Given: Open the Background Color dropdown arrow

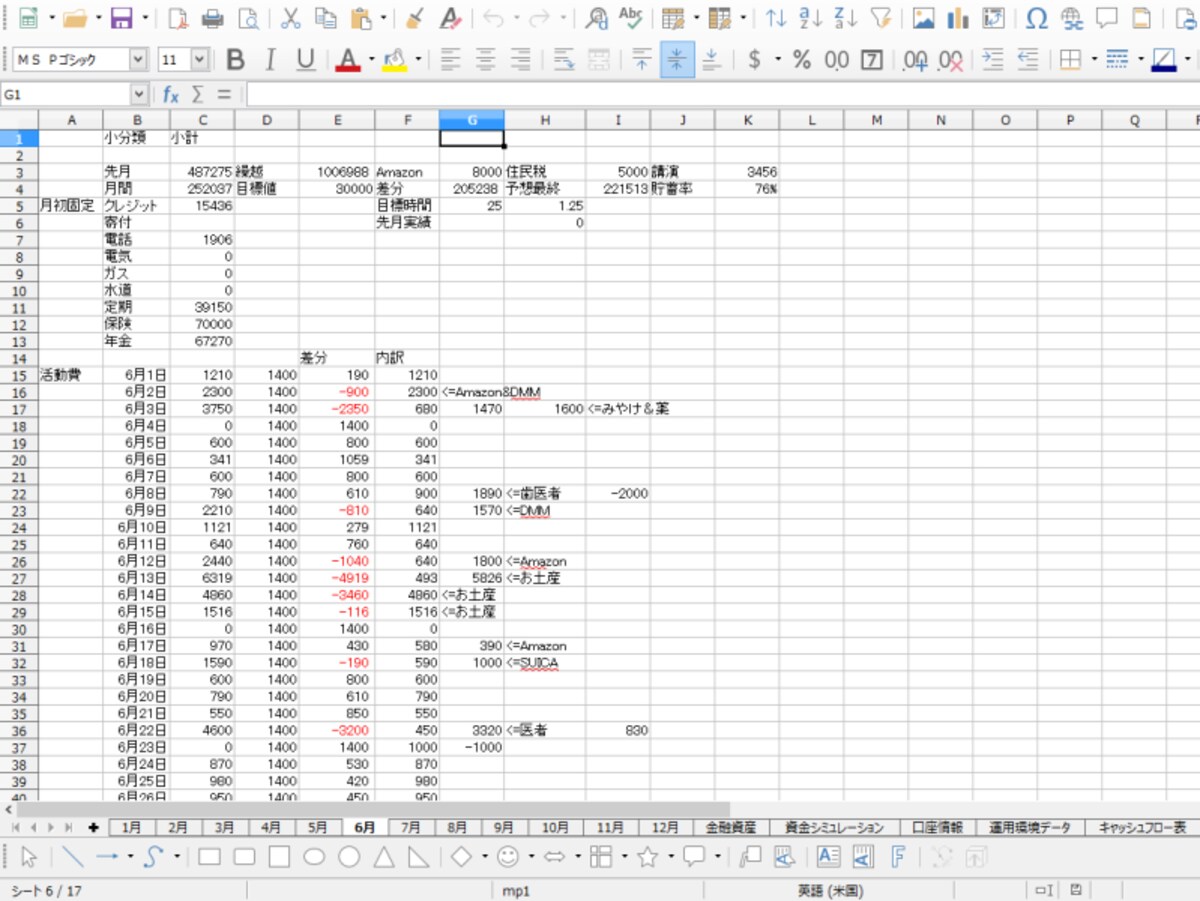Looking at the screenshot, I should (x=418, y=60).
